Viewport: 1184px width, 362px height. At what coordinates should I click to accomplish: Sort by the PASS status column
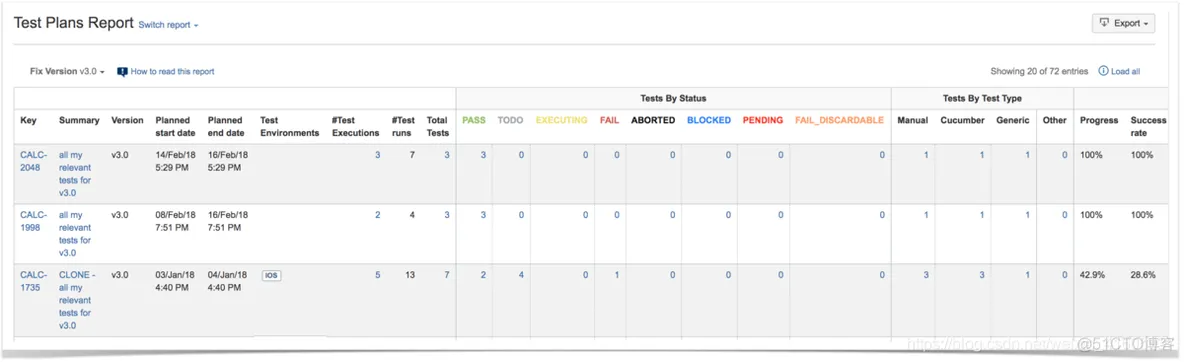click(473, 120)
